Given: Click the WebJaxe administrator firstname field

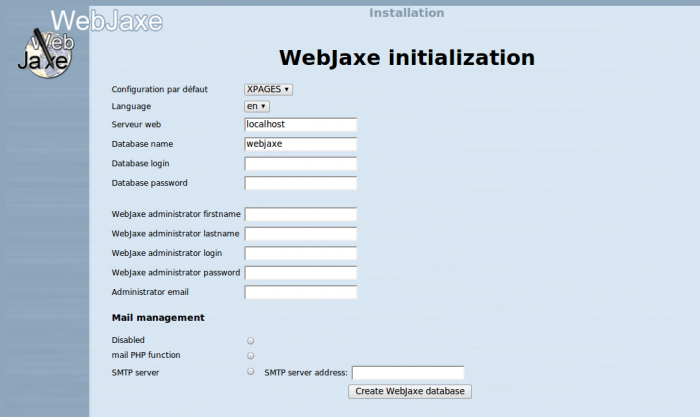Looking at the screenshot, I should (x=300, y=214).
